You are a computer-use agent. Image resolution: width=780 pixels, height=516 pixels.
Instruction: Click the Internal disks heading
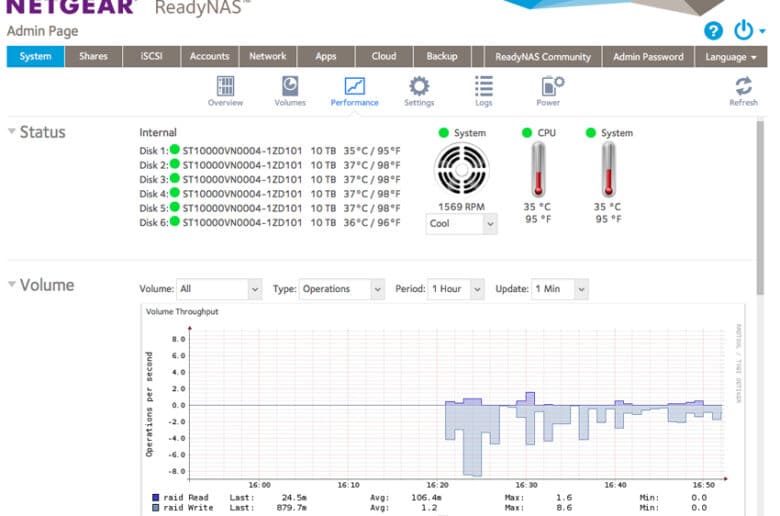(x=158, y=132)
